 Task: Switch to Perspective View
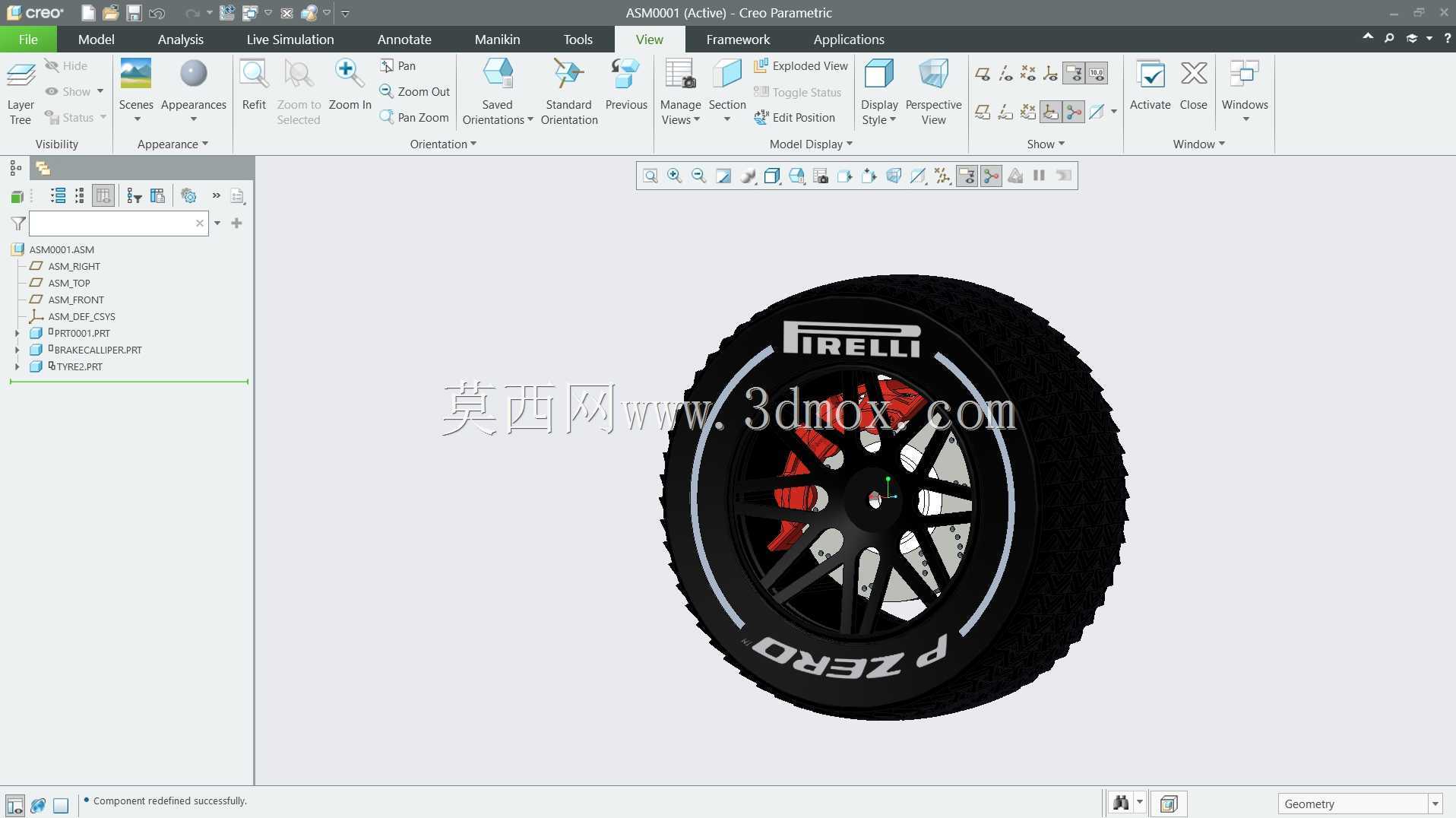933,92
